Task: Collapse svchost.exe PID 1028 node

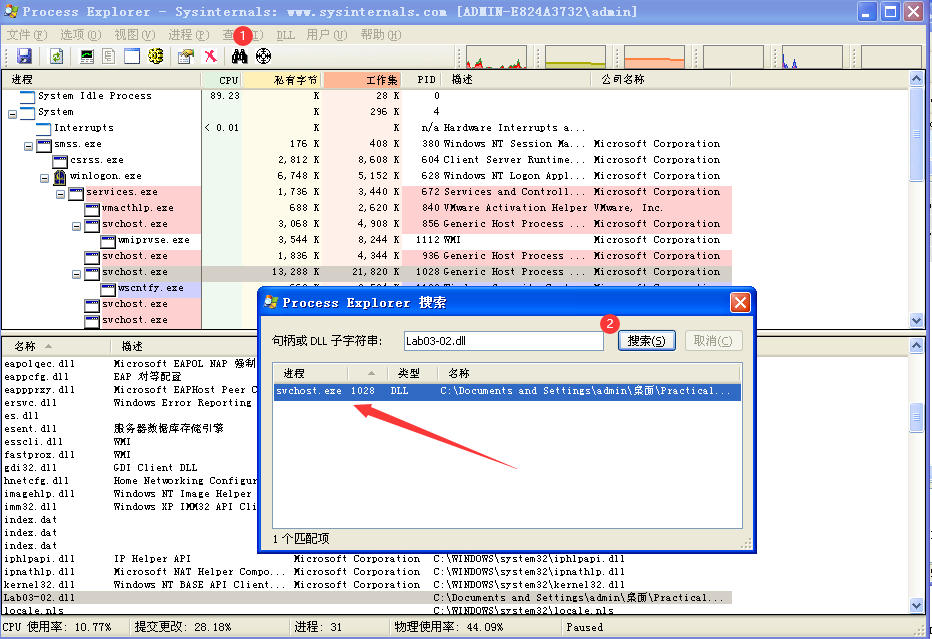Action: (x=76, y=275)
